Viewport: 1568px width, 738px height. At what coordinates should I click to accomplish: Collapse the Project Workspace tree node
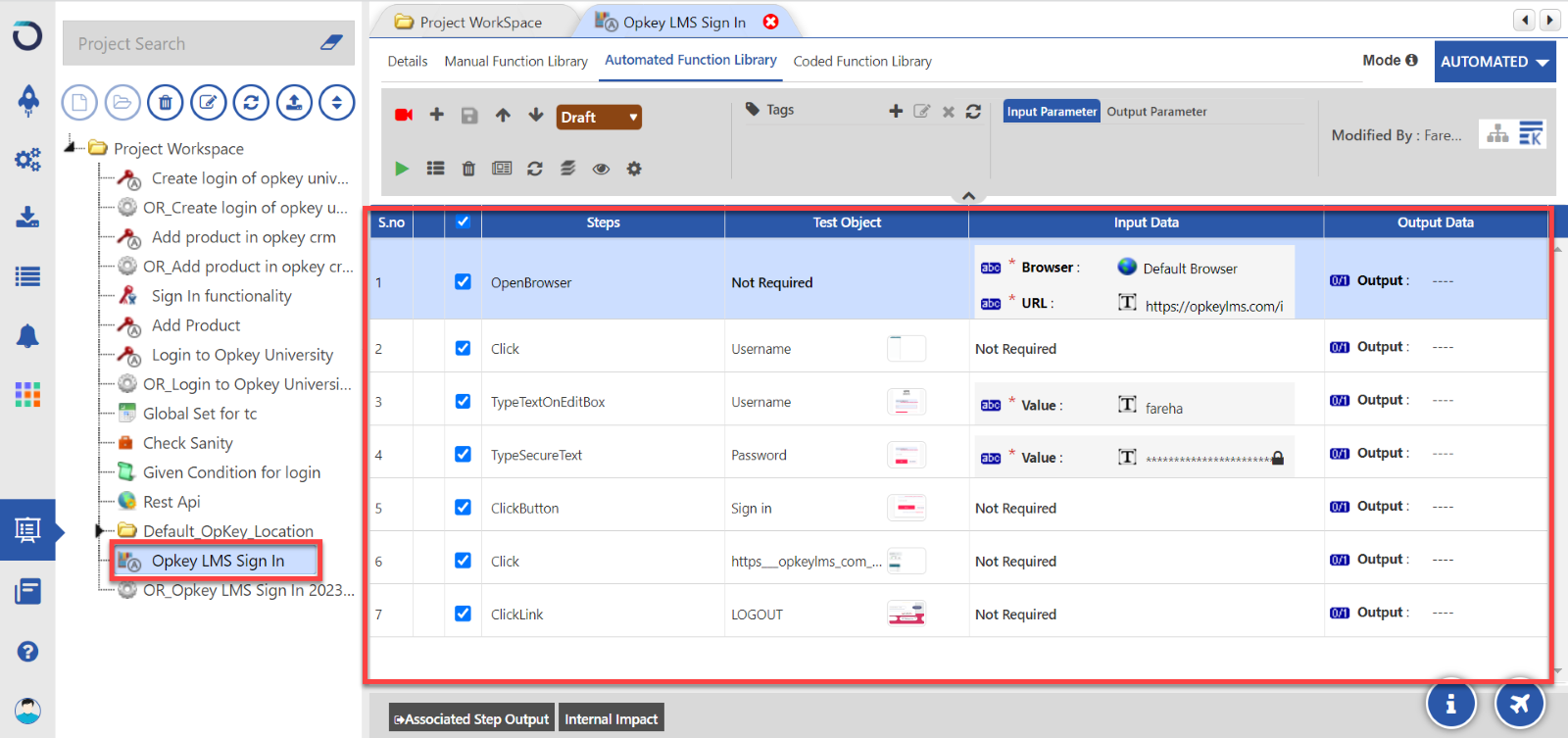[x=71, y=147]
